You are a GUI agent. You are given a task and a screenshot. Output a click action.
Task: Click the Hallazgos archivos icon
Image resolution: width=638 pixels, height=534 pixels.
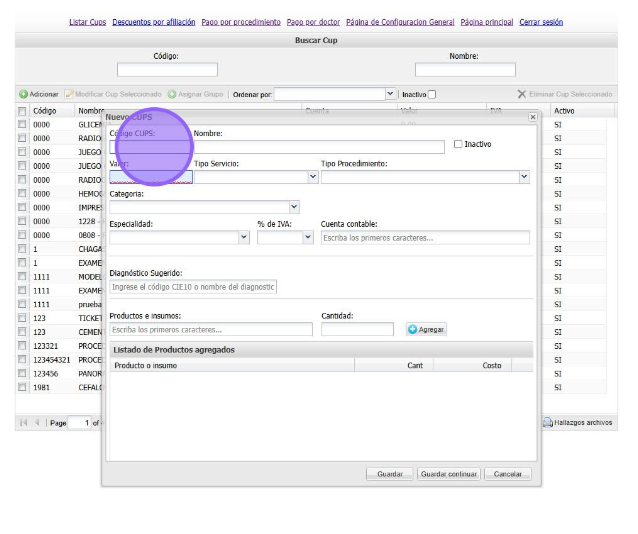point(547,423)
